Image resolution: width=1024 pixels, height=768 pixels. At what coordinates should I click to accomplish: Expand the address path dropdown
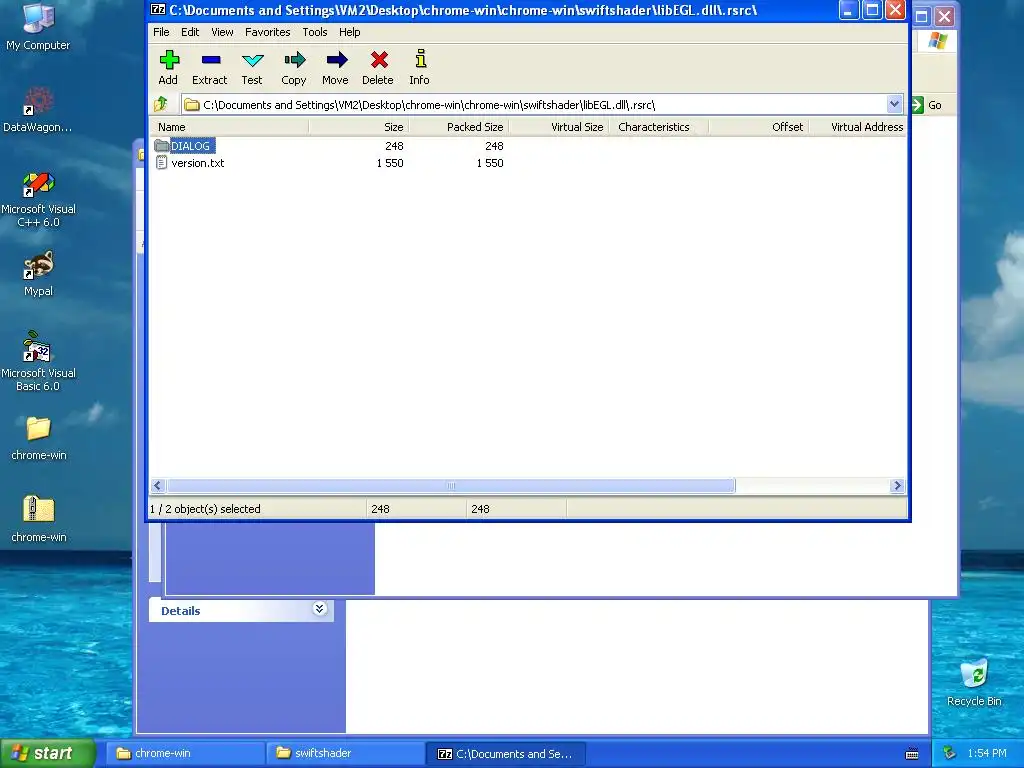(x=894, y=104)
